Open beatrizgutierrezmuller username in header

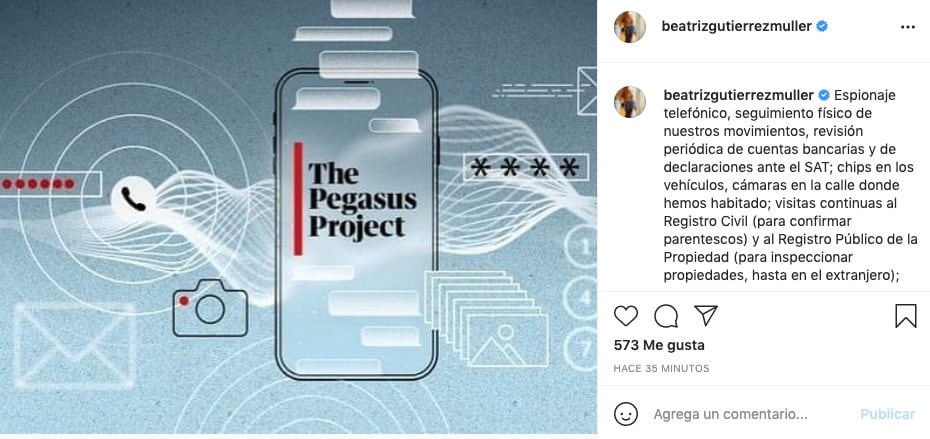click(736, 26)
